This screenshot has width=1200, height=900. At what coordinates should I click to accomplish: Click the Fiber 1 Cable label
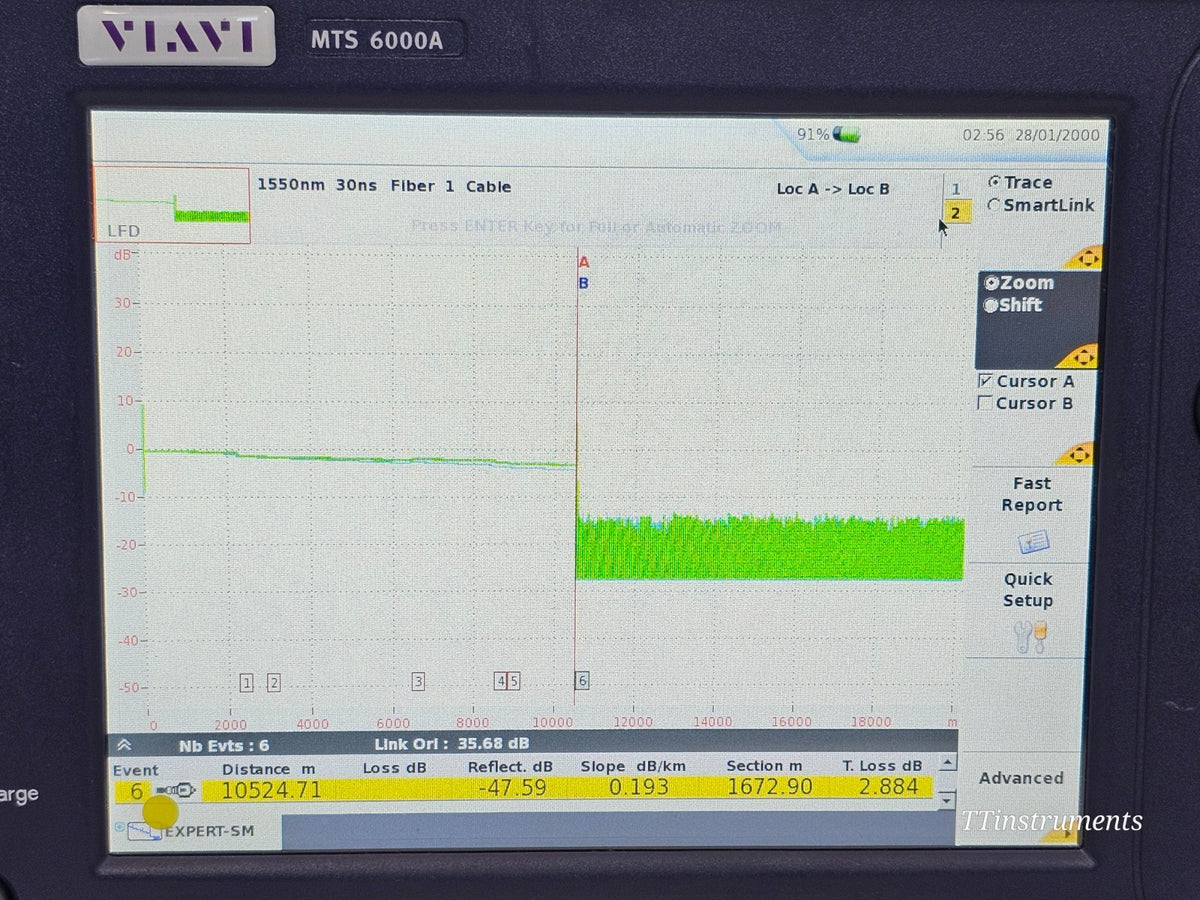(x=450, y=187)
